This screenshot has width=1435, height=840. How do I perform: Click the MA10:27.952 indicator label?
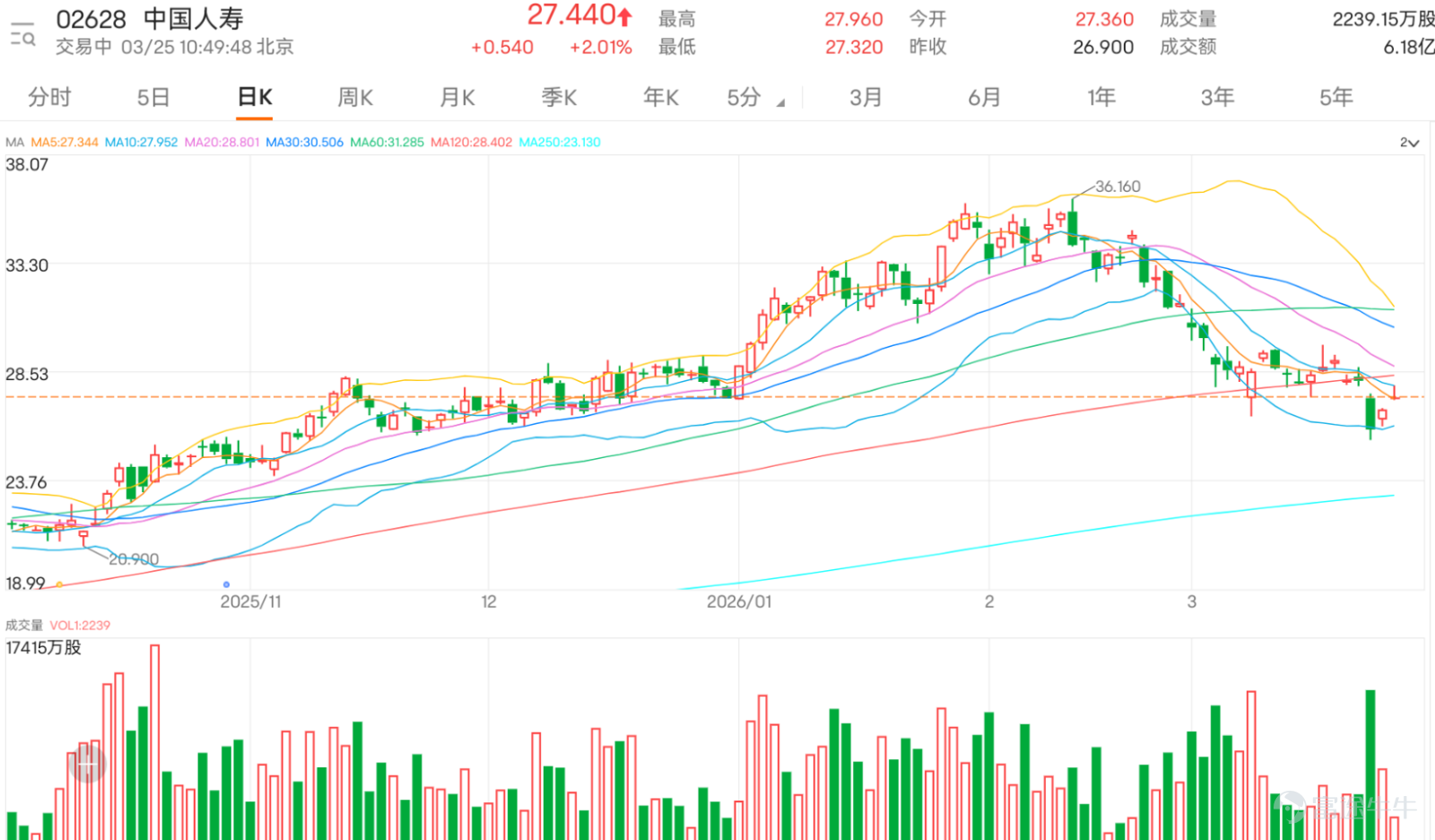click(142, 143)
